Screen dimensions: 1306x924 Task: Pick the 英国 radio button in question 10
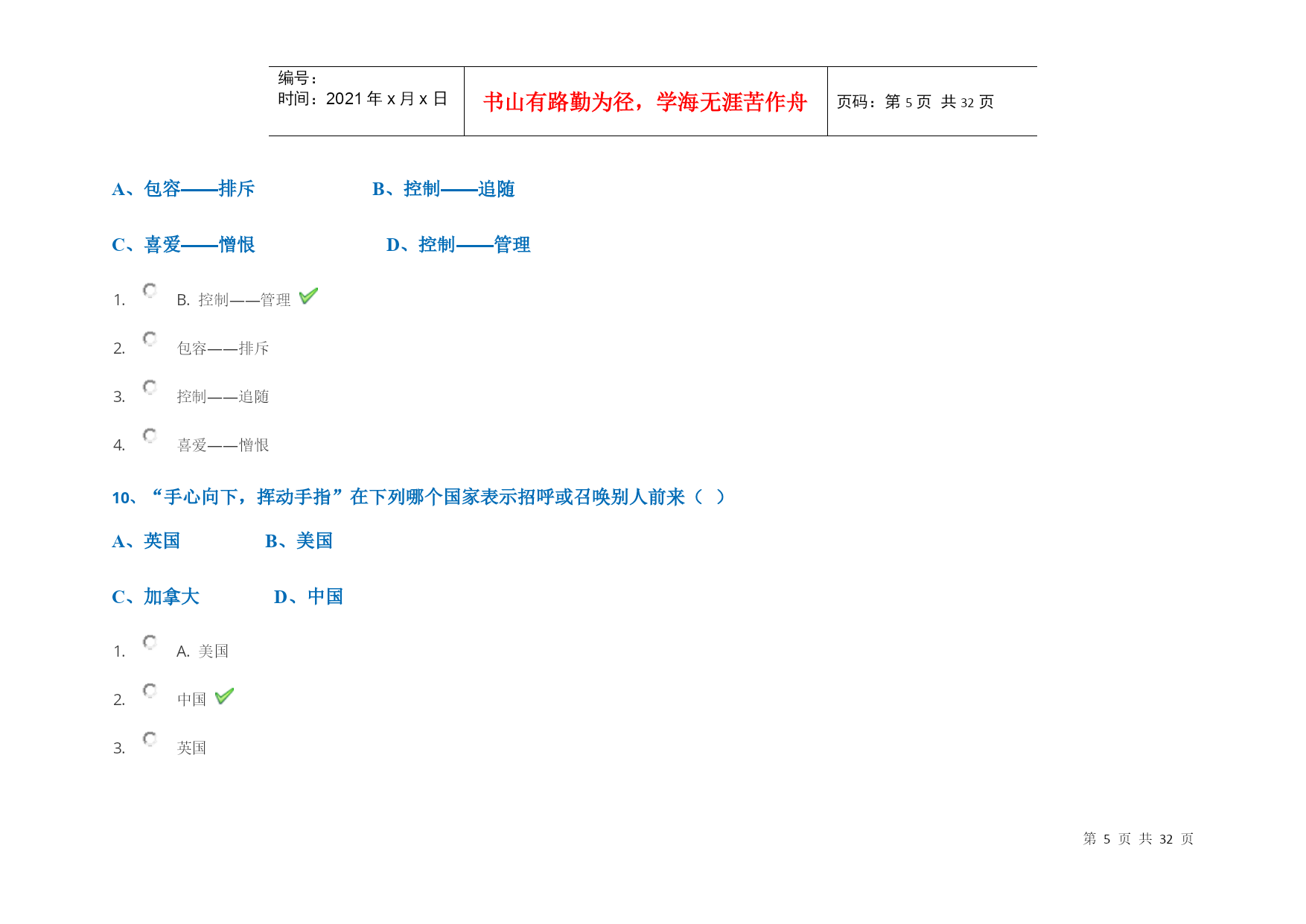coord(150,739)
